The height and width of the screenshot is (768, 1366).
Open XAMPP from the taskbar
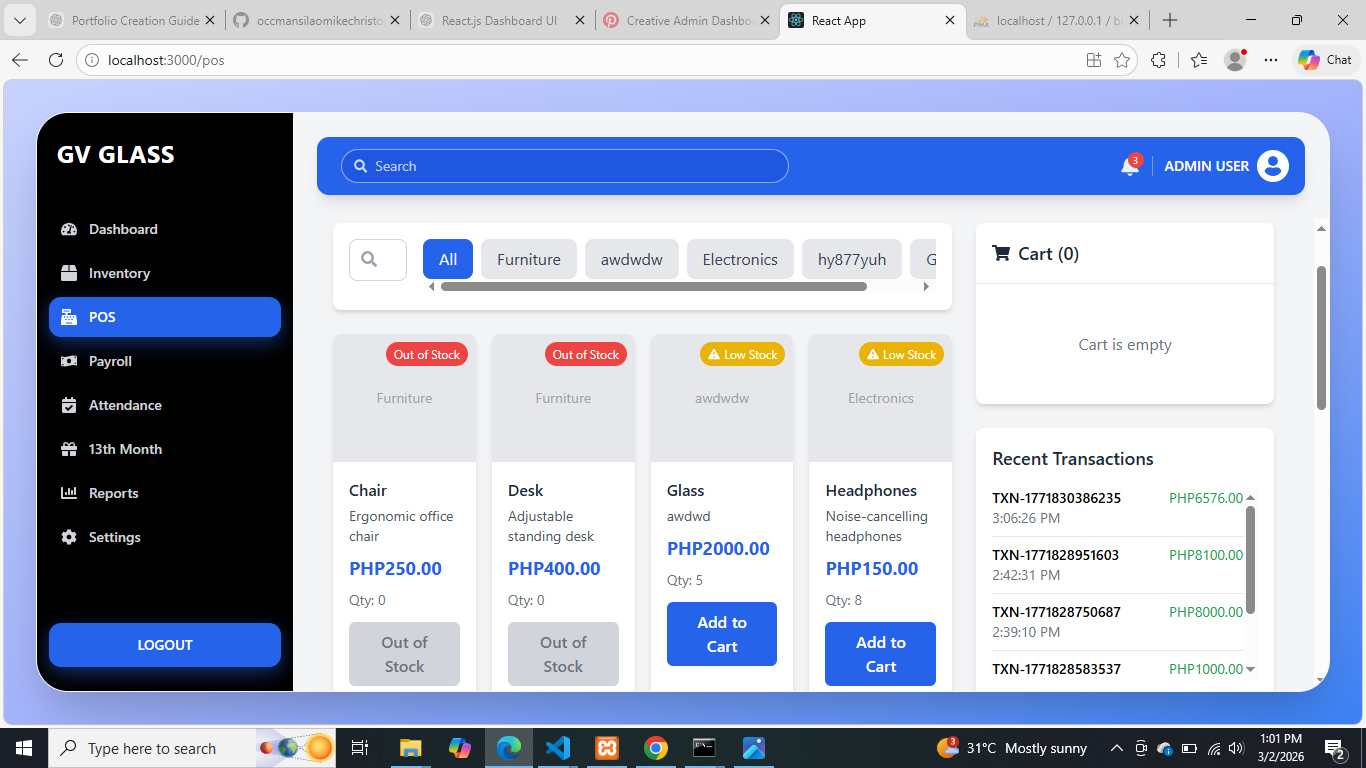(607, 748)
